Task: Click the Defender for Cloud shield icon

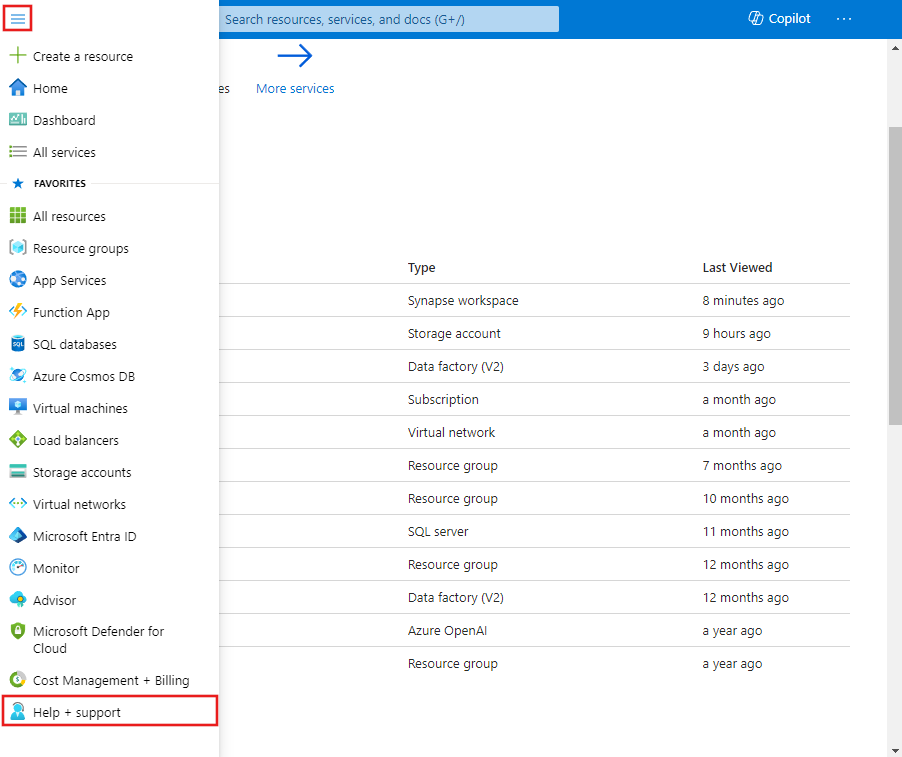Action: pos(18,631)
